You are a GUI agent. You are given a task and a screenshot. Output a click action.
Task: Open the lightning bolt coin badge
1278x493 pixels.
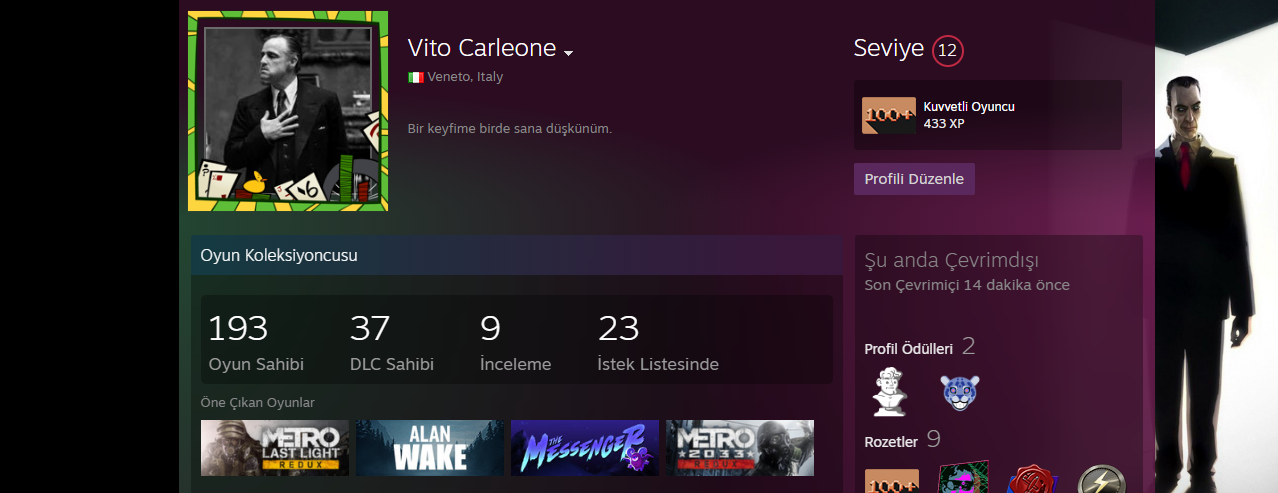[1101, 479]
